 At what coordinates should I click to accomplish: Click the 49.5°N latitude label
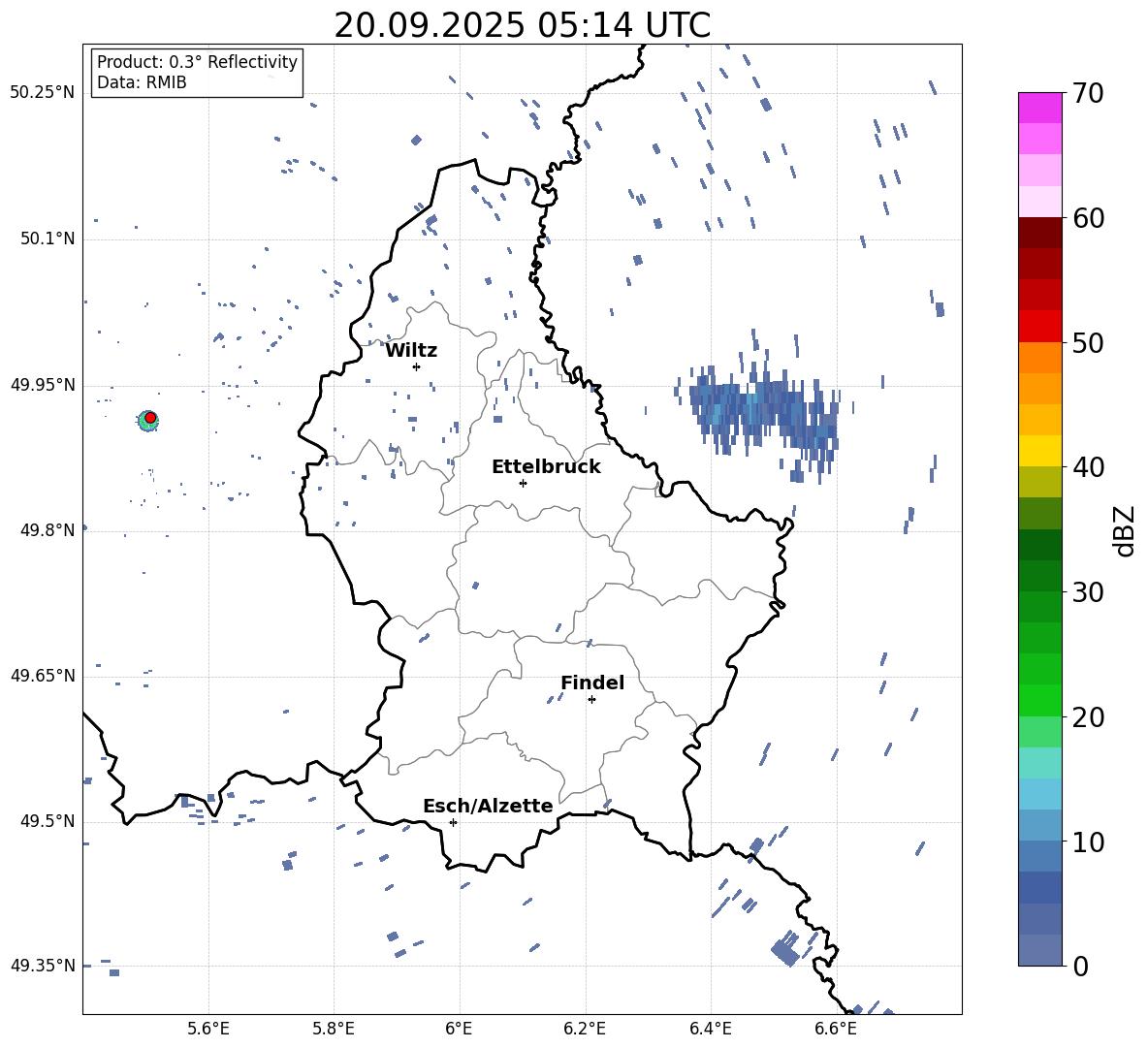(x=47, y=821)
